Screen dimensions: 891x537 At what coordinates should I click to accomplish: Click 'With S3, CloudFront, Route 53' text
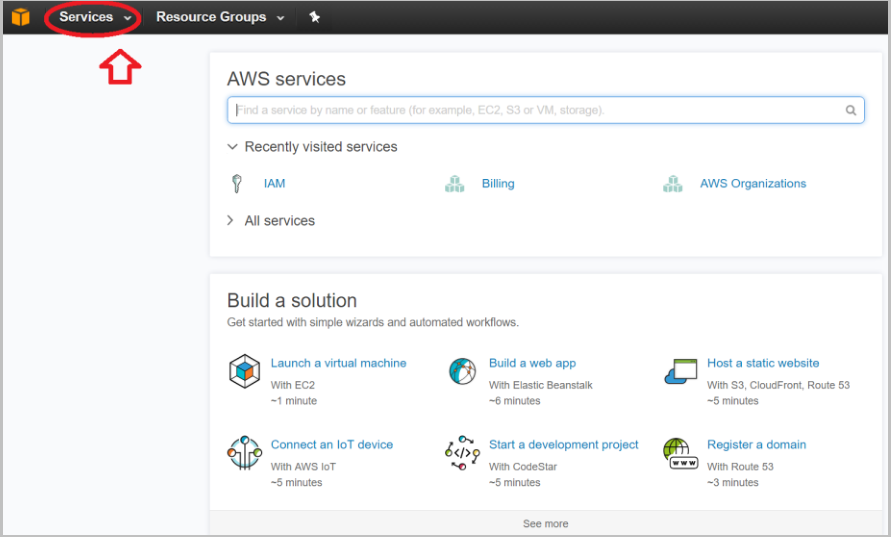pyautogui.click(x=778, y=385)
